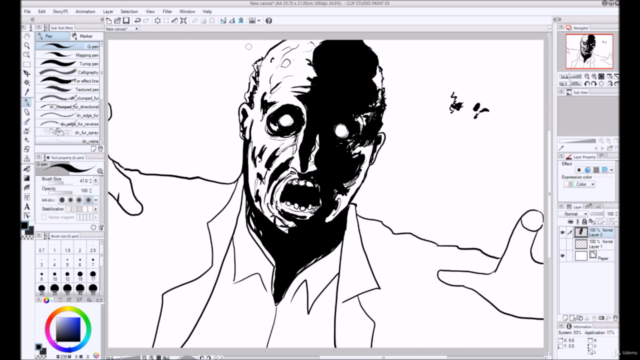Select the Move (hand) tool
Viewport: 640px width, 360px height.
point(27,36)
